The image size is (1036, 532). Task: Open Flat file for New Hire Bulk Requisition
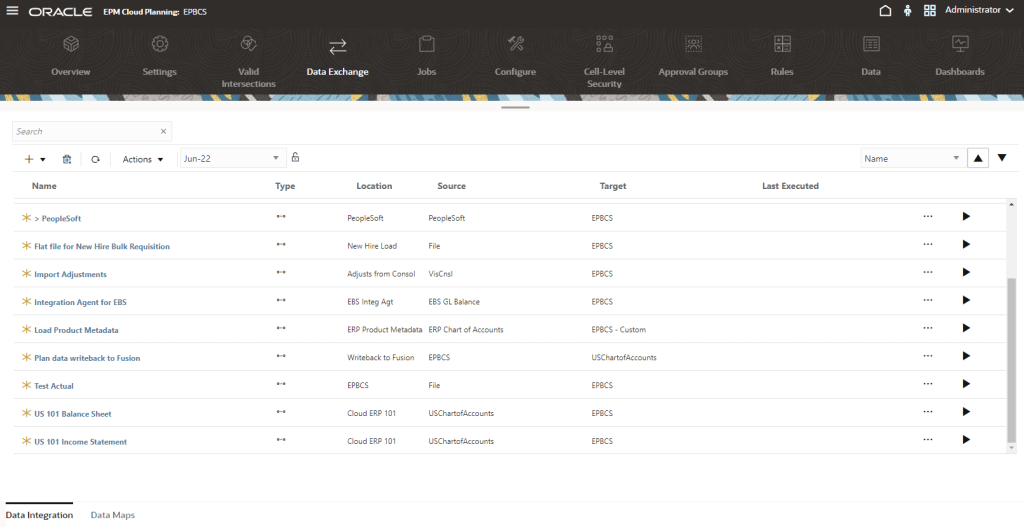click(102, 247)
